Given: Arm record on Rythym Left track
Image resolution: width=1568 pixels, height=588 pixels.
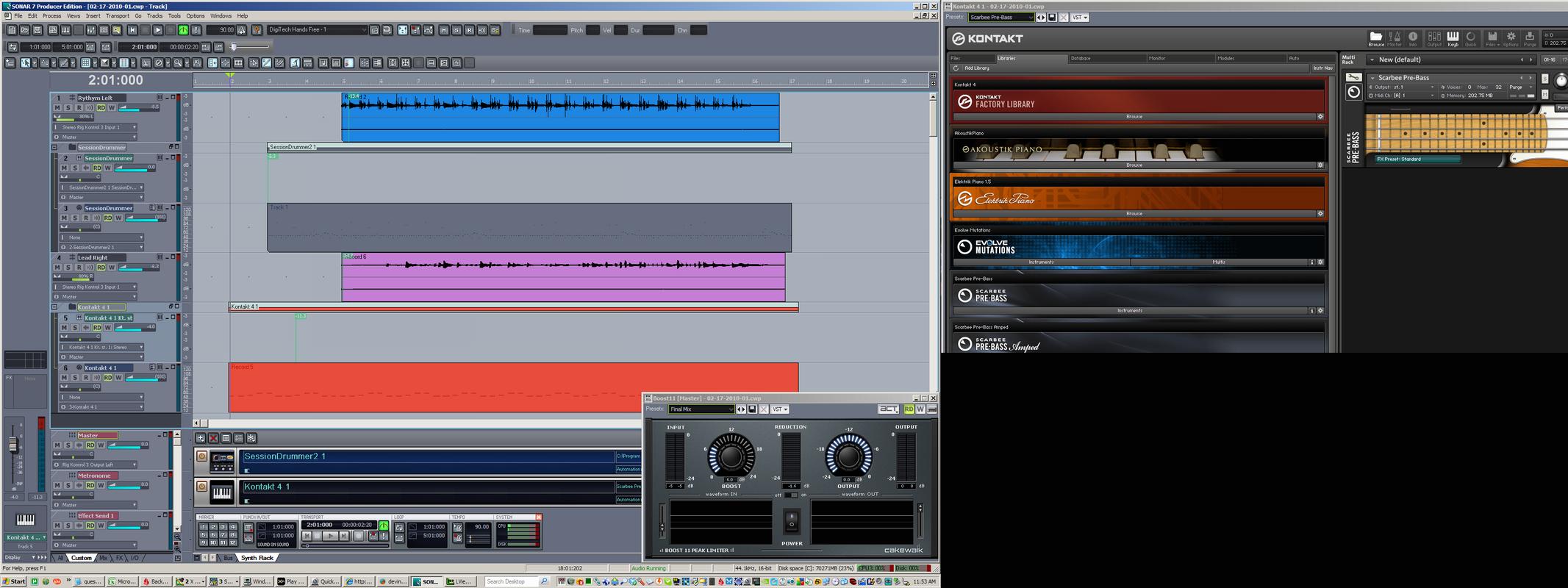Looking at the screenshot, I should pyautogui.click(x=79, y=108).
